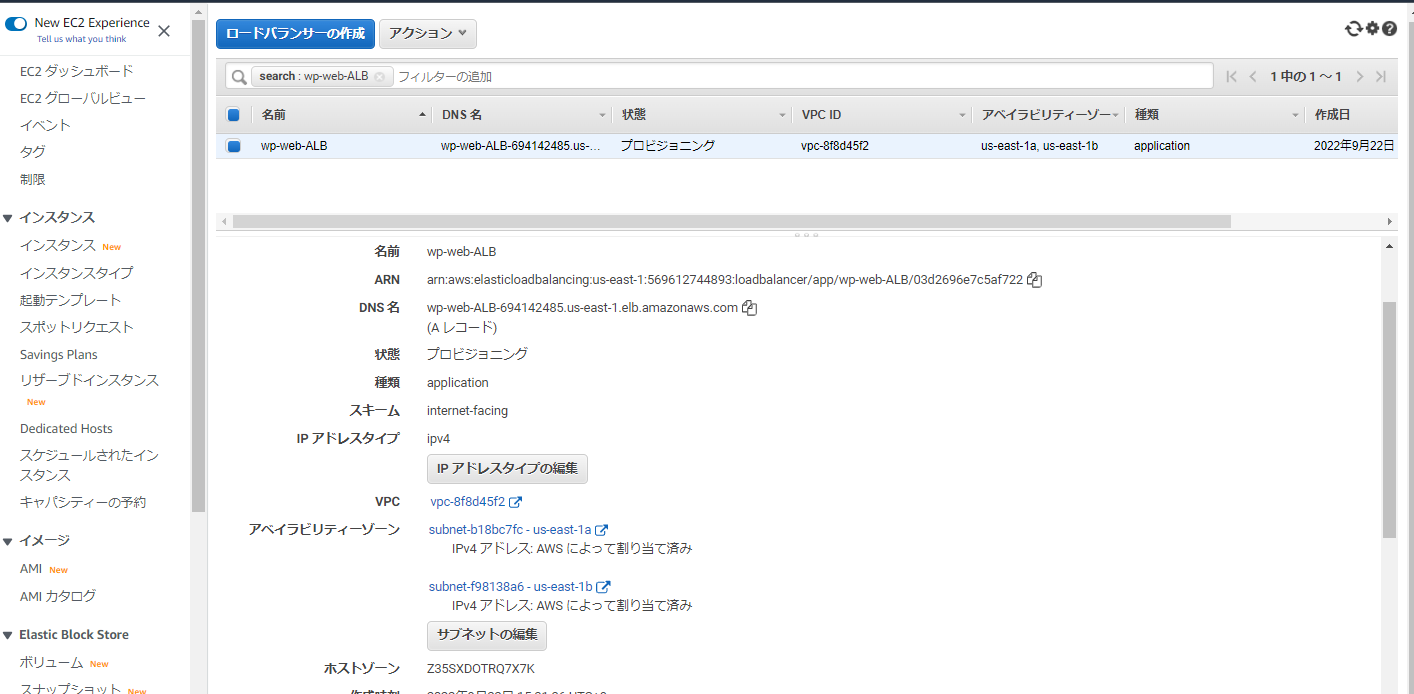Collapse the Elastic Block Store sidebar section
This screenshot has height=694, width=1414.
click(8, 635)
